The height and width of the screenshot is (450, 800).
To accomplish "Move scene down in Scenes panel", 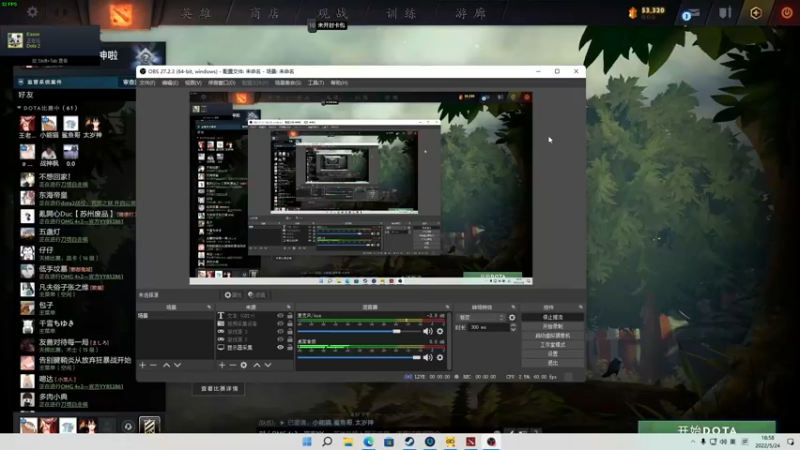I will [178, 365].
